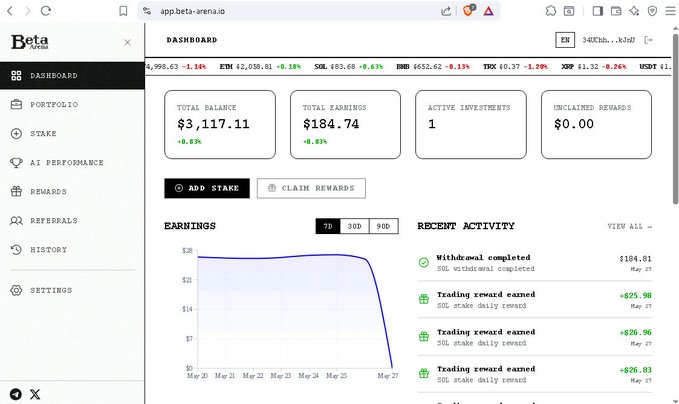This screenshot has height=404, width=679.
Task: Click TRX price in ticker
Action: coord(515,67)
